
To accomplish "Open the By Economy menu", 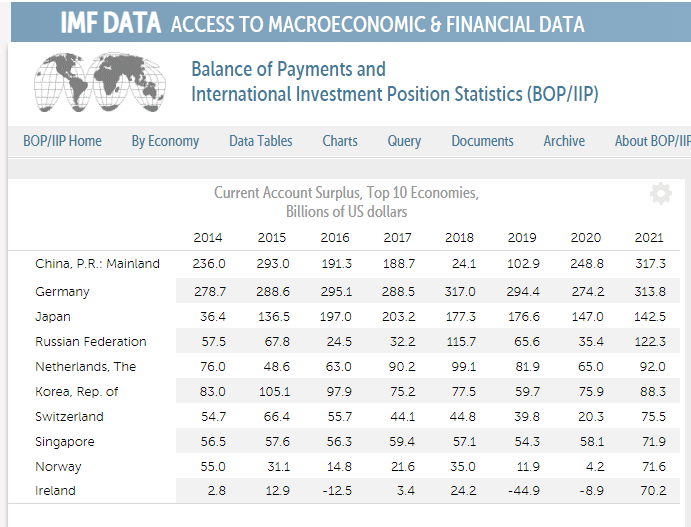I will click(x=165, y=141).
